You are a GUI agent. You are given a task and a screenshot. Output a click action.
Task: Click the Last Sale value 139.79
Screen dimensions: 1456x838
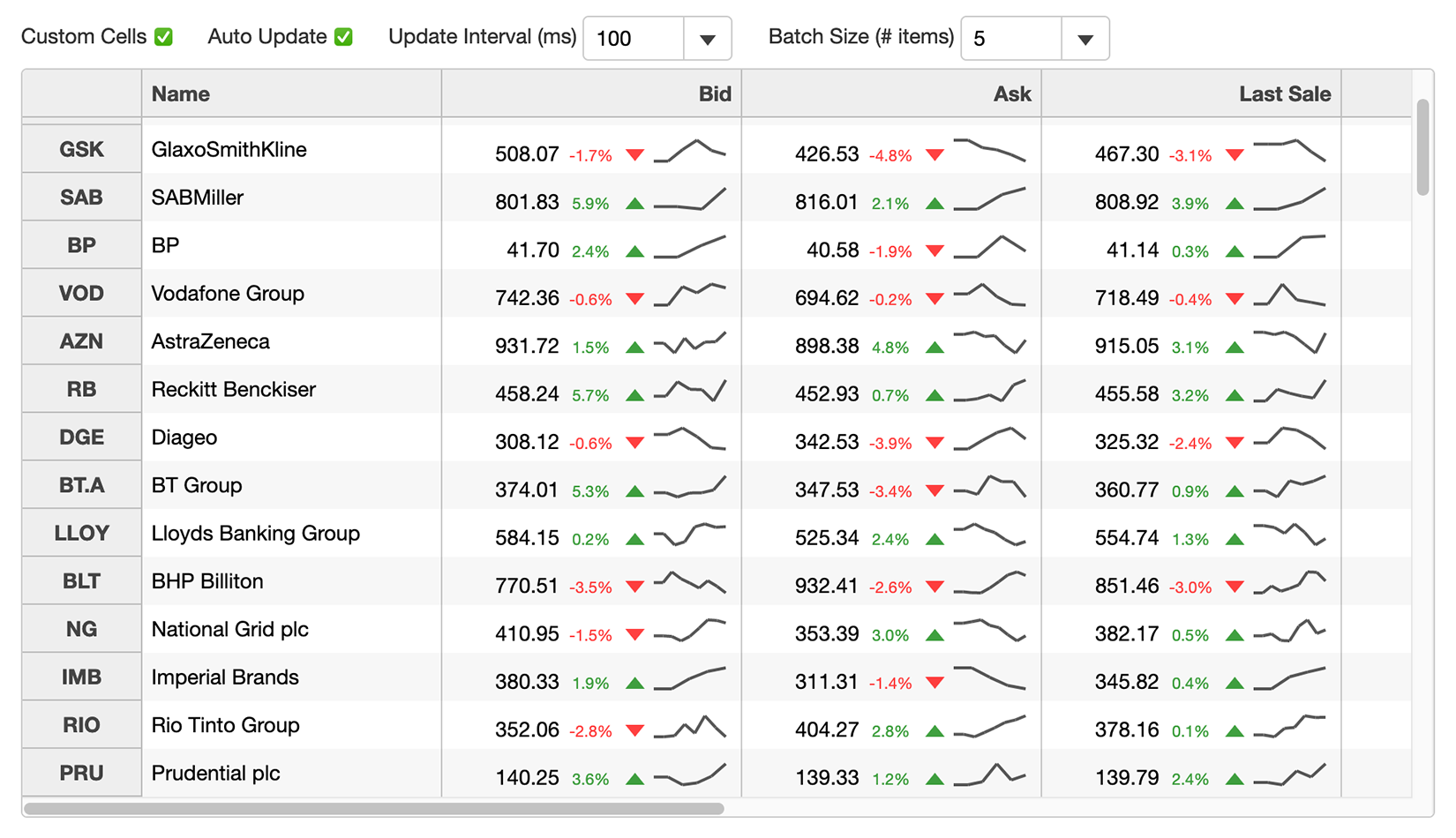(1127, 778)
